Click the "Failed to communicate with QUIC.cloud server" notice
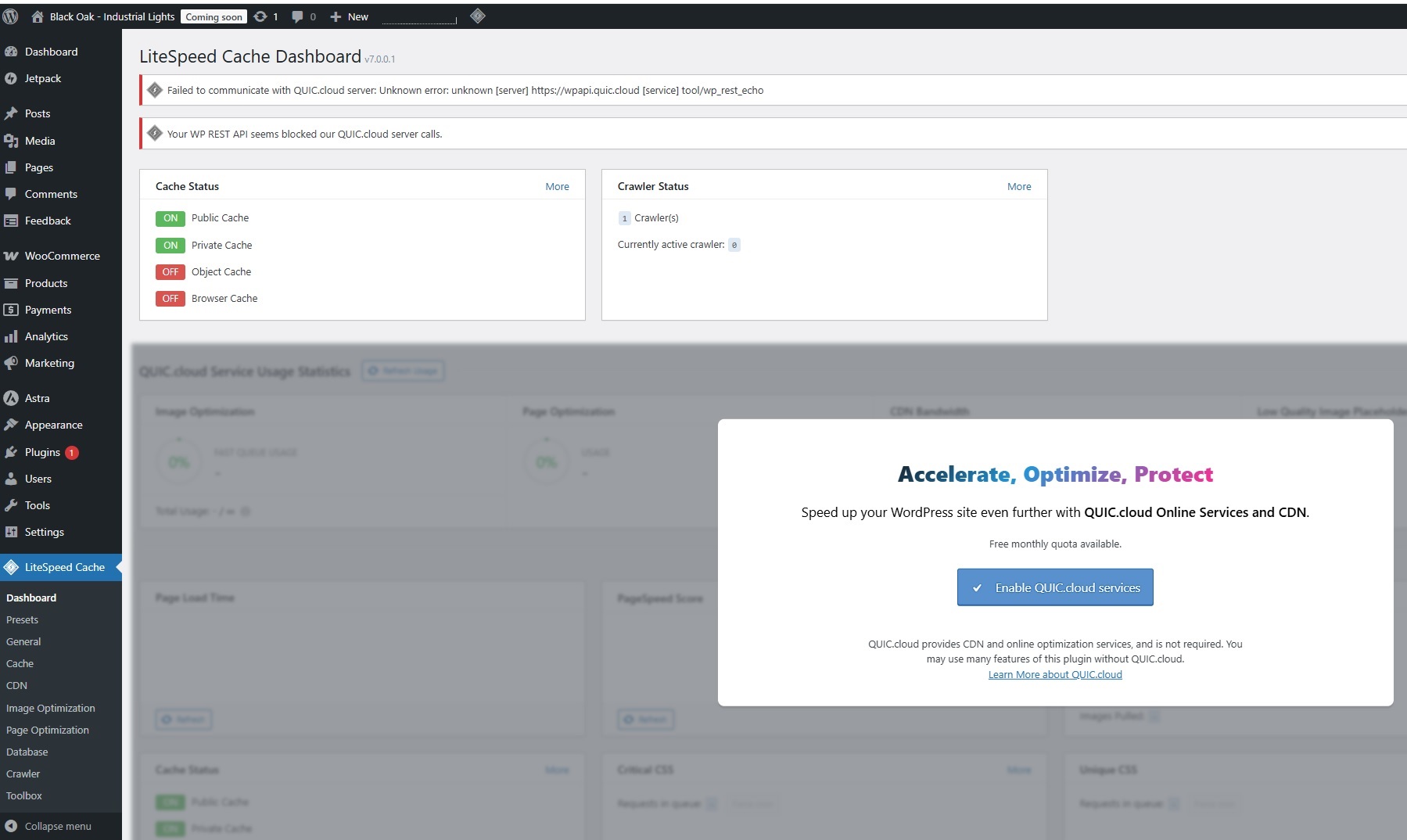Image resolution: width=1407 pixels, height=840 pixels. click(x=773, y=90)
